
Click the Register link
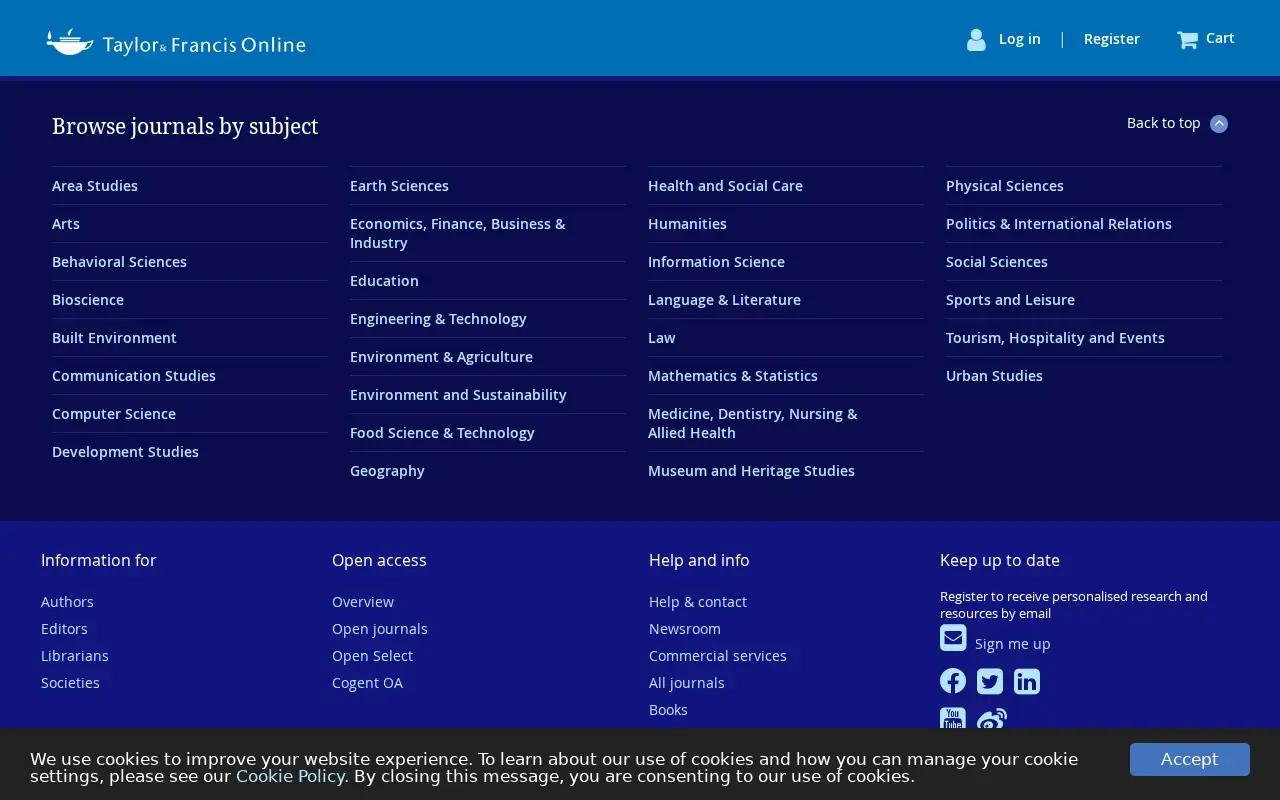click(x=1112, y=39)
